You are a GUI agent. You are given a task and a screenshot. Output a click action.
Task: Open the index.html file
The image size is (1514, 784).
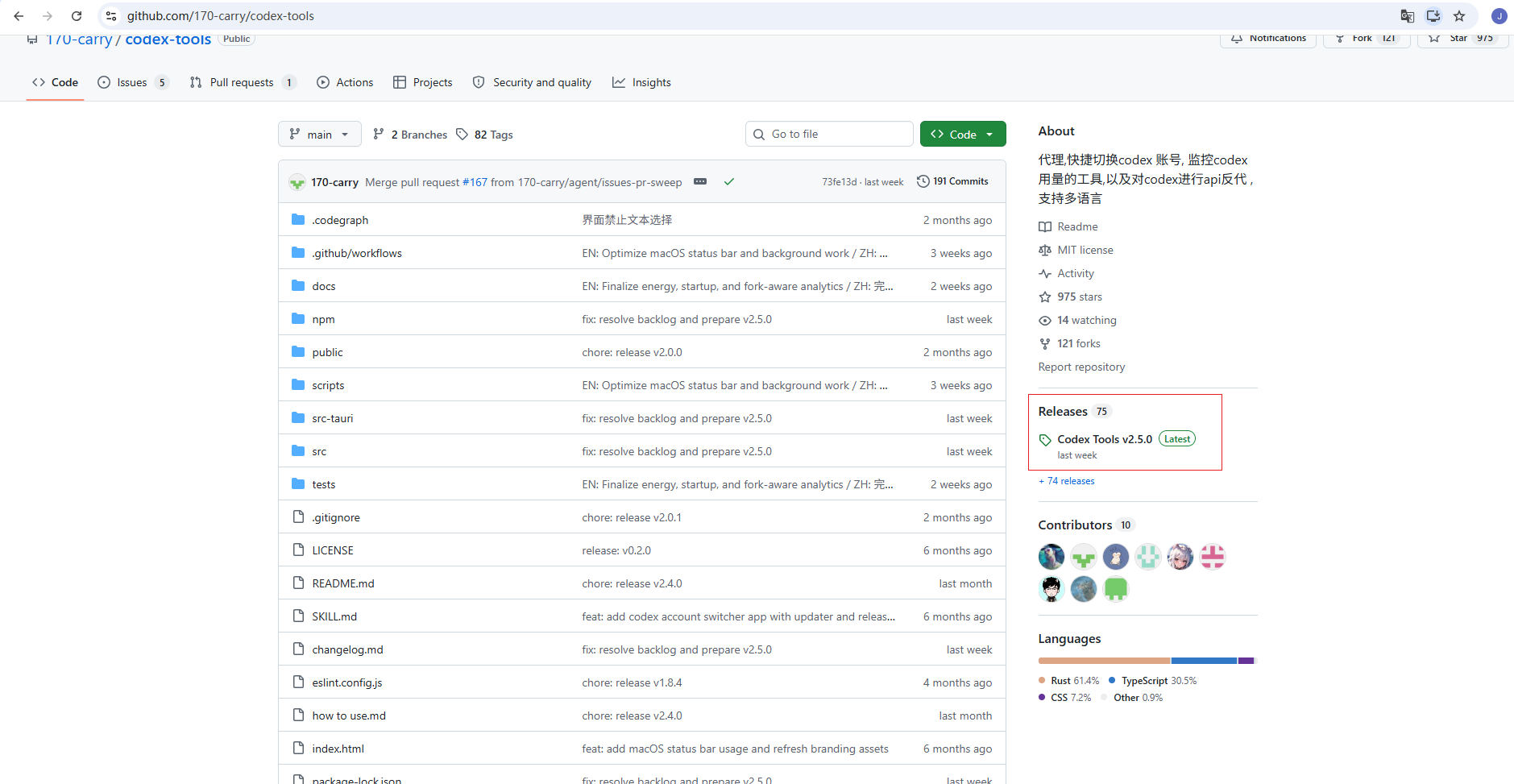coord(338,749)
